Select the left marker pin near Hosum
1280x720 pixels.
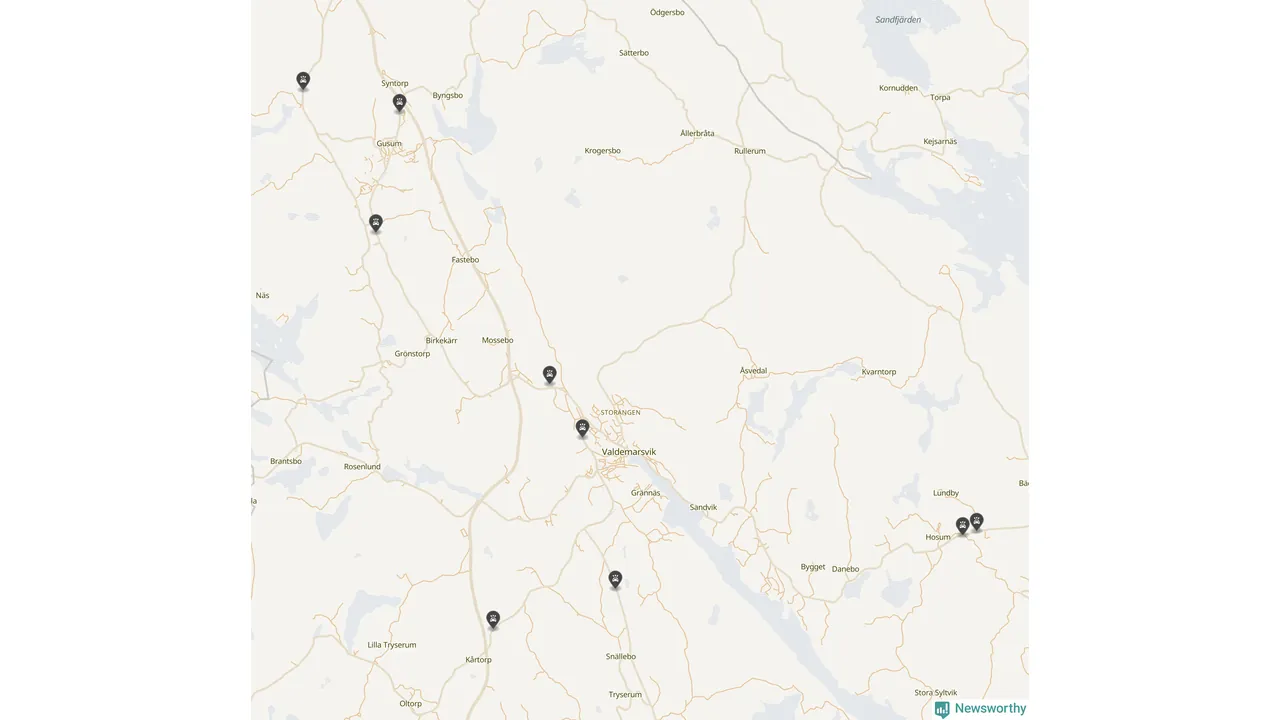point(962,525)
